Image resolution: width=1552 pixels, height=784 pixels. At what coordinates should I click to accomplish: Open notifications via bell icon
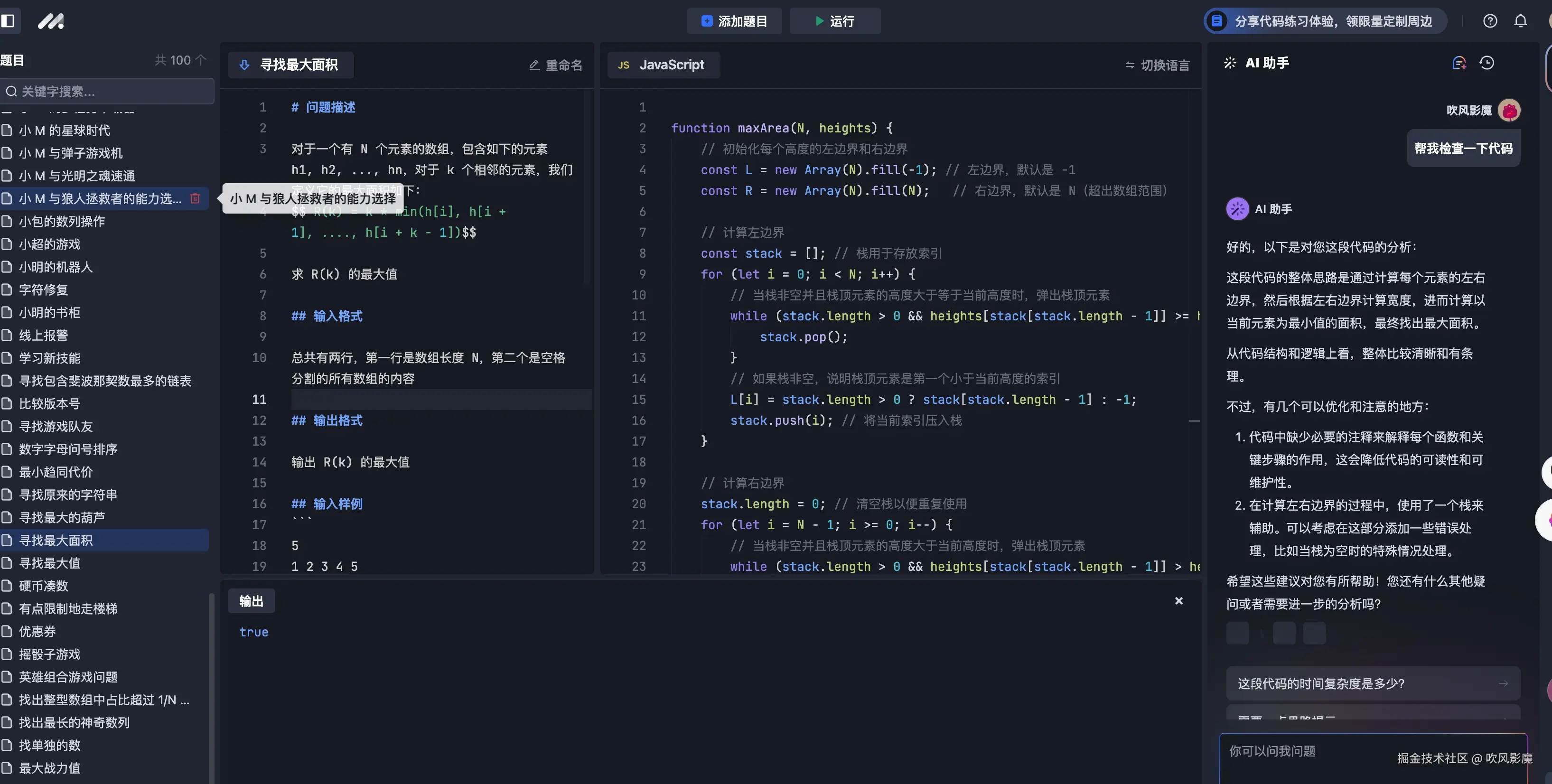pyautogui.click(x=1521, y=20)
